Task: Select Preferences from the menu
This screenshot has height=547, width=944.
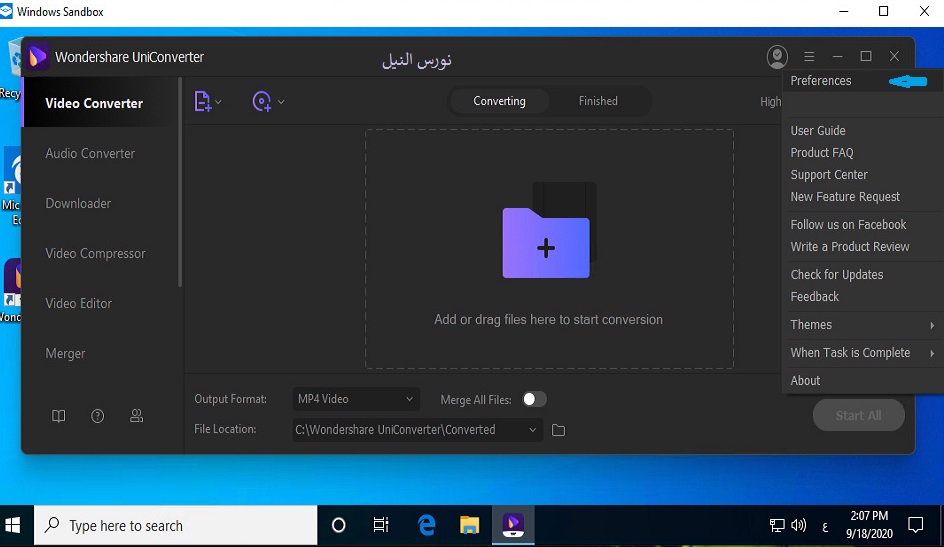Action: (x=821, y=81)
